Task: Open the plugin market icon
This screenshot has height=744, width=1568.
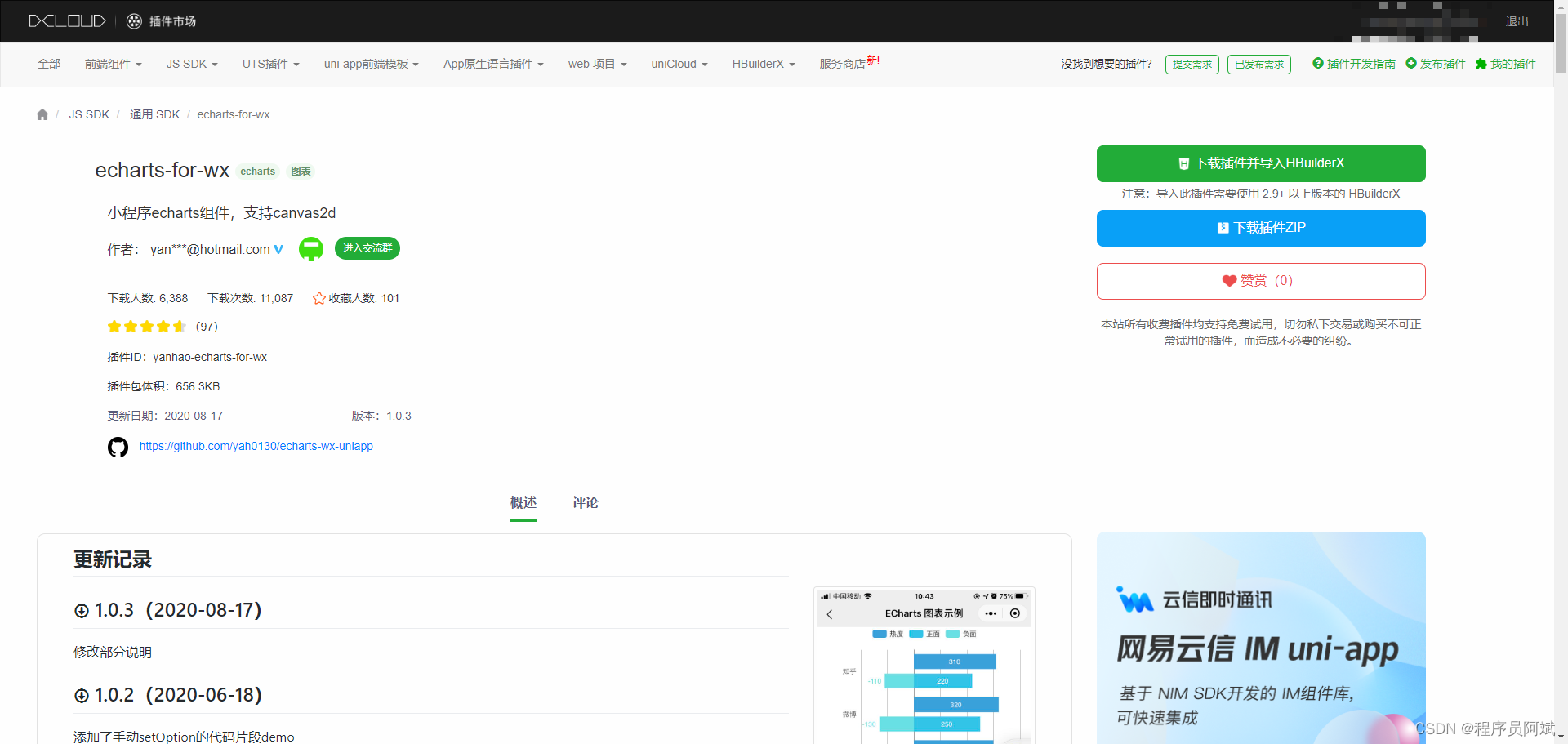Action: click(135, 21)
